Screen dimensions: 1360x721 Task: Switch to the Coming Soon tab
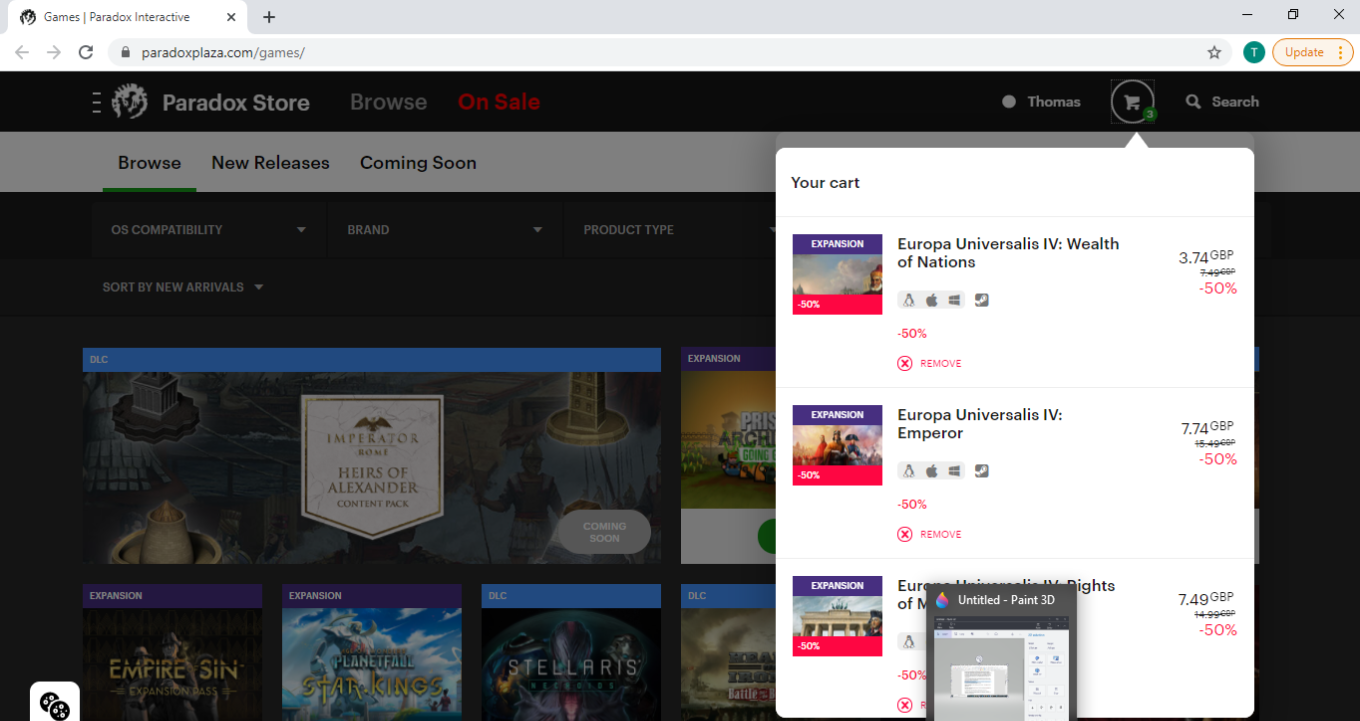[x=418, y=163]
